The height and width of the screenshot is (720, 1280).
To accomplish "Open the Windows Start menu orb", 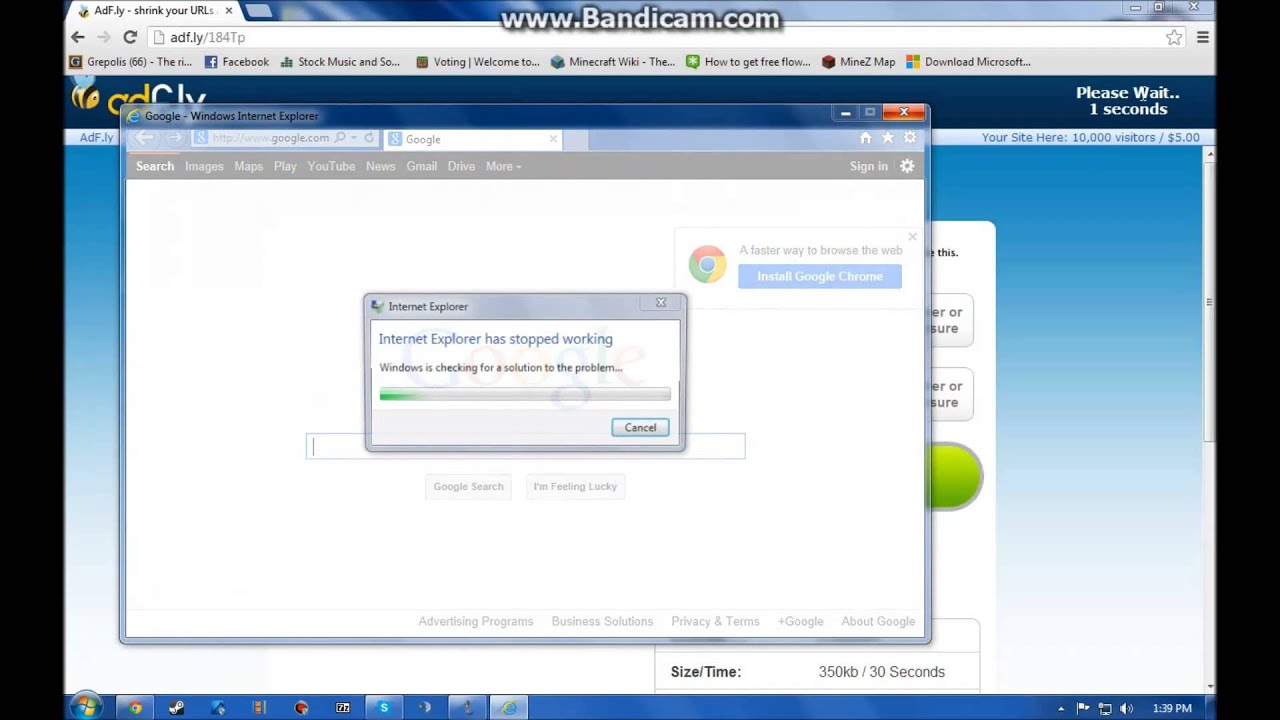I will coord(86,707).
